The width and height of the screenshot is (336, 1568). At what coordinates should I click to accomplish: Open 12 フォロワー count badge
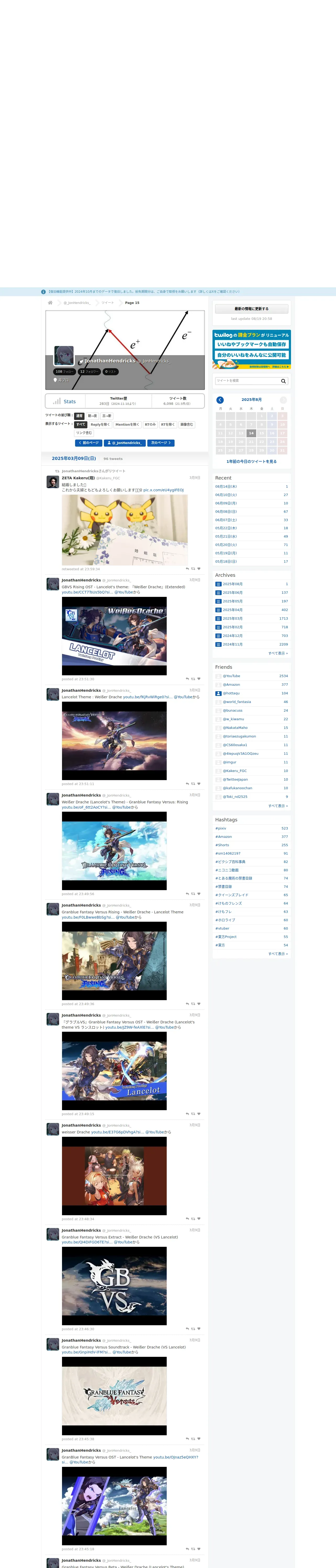pos(90,371)
